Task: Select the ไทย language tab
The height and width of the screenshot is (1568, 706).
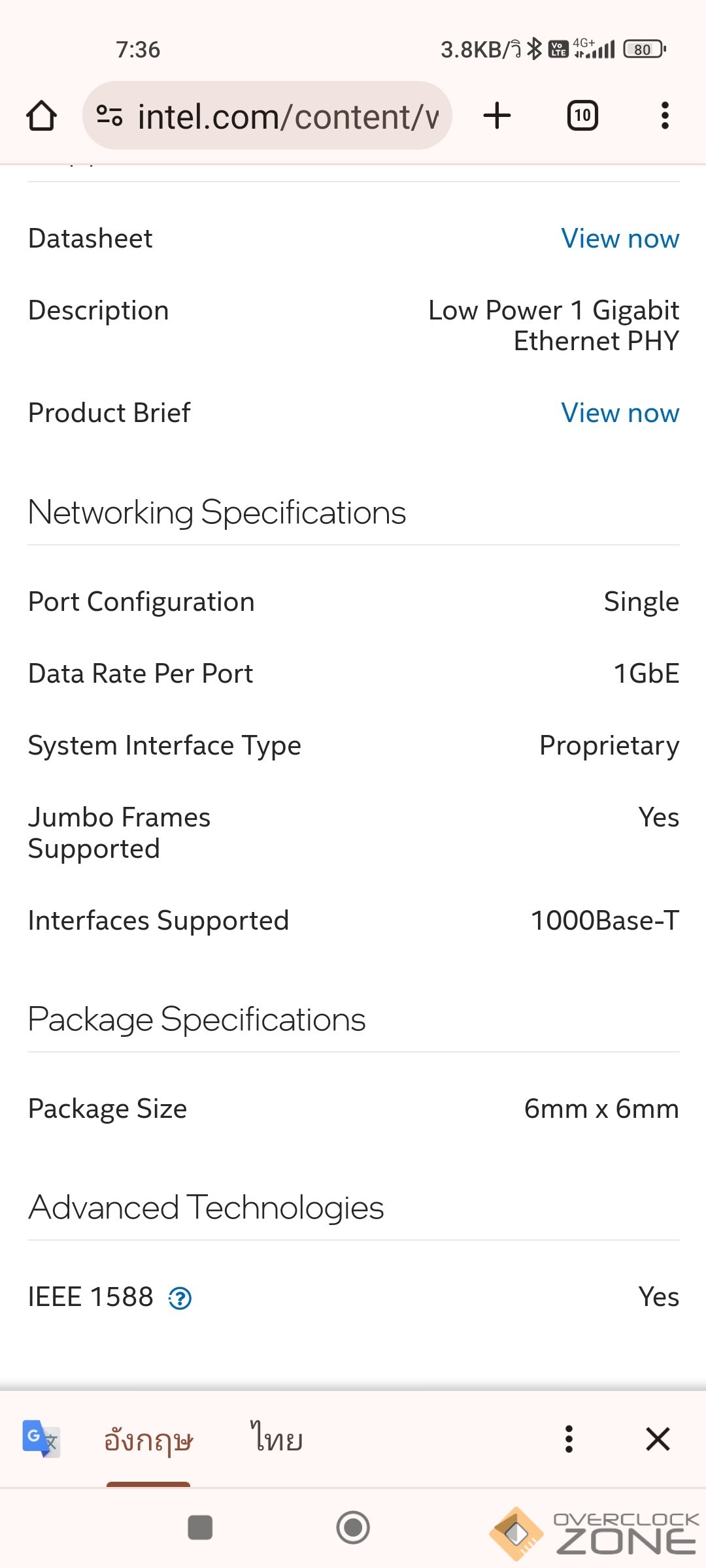Action: tap(277, 1437)
